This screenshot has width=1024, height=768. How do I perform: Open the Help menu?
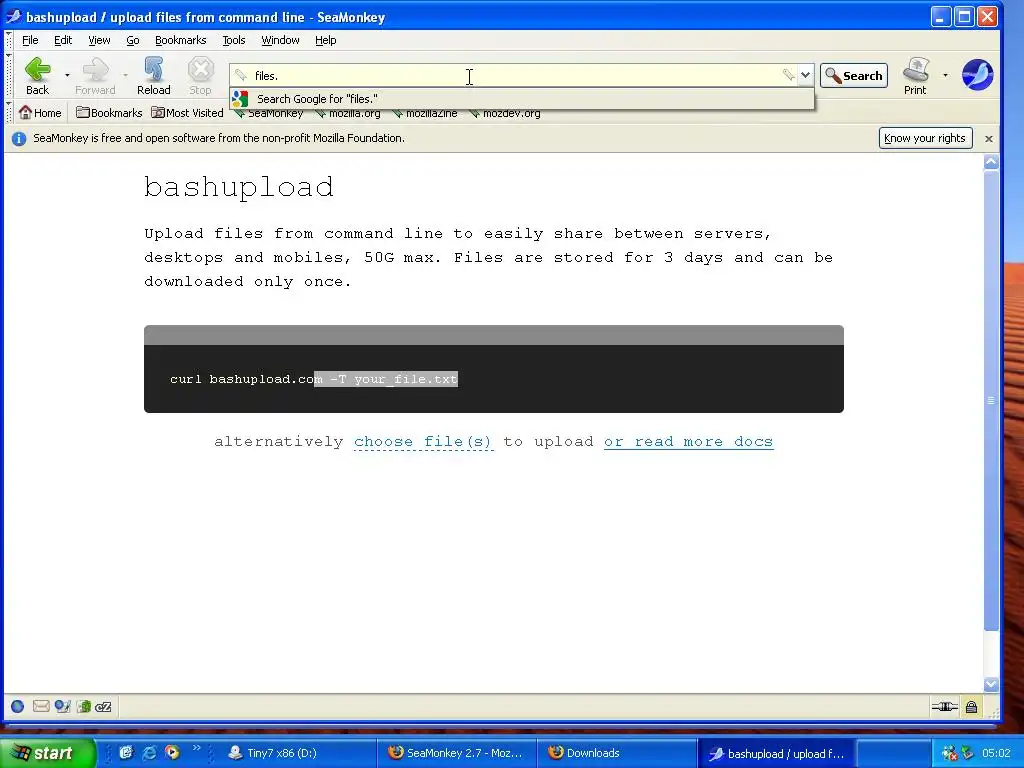click(325, 40)
